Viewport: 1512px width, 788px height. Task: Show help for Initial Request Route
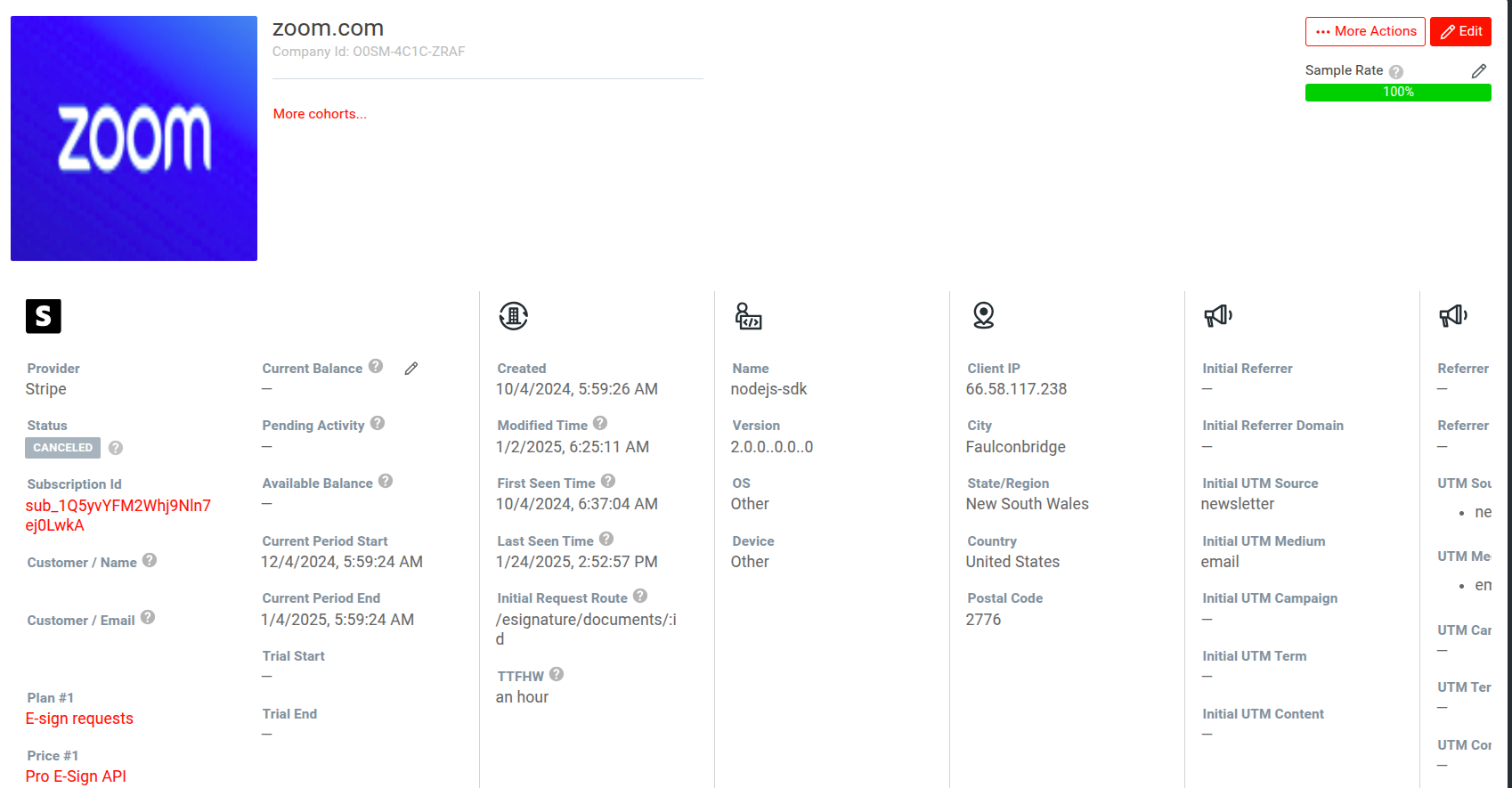(640, 596)
